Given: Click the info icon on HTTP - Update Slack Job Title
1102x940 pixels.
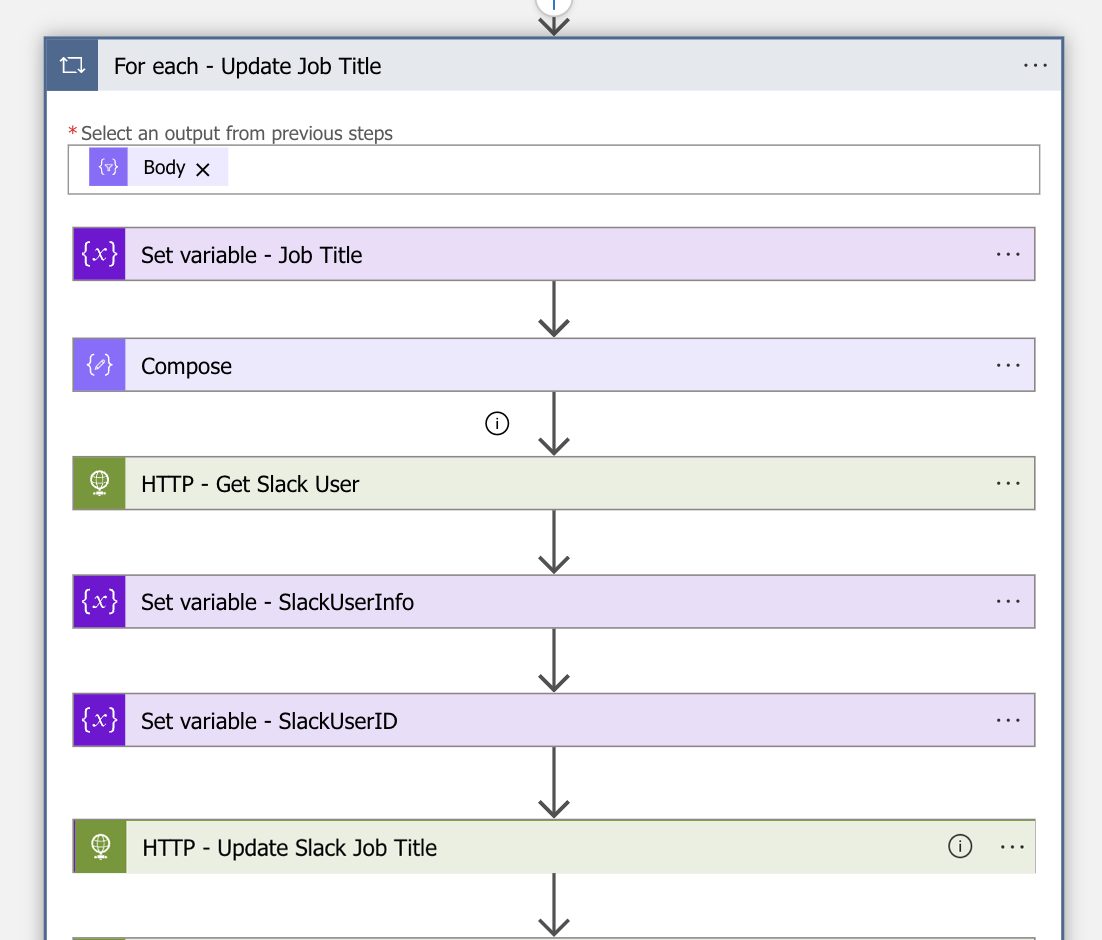Looking at the screenshot, I should pyautogui.click(x=959, y=846).
